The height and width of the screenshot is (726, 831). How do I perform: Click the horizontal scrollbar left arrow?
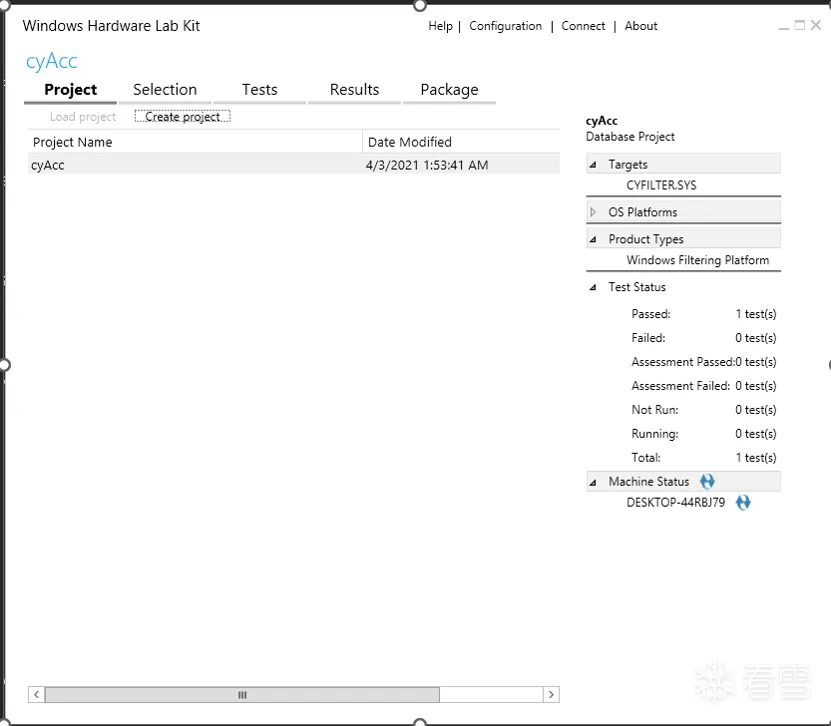(x=37, y=694)
